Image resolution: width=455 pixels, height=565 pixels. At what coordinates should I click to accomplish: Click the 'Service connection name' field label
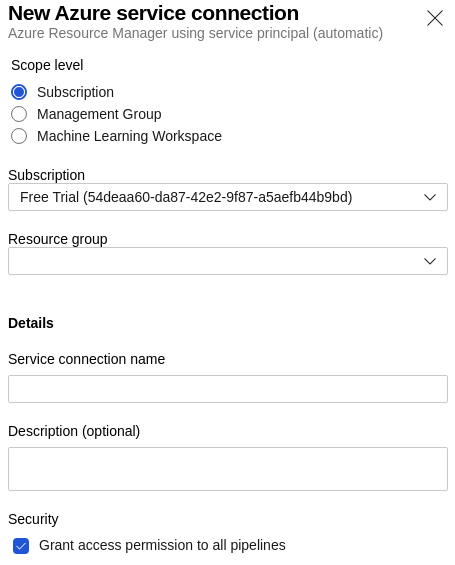click(86, 359)
